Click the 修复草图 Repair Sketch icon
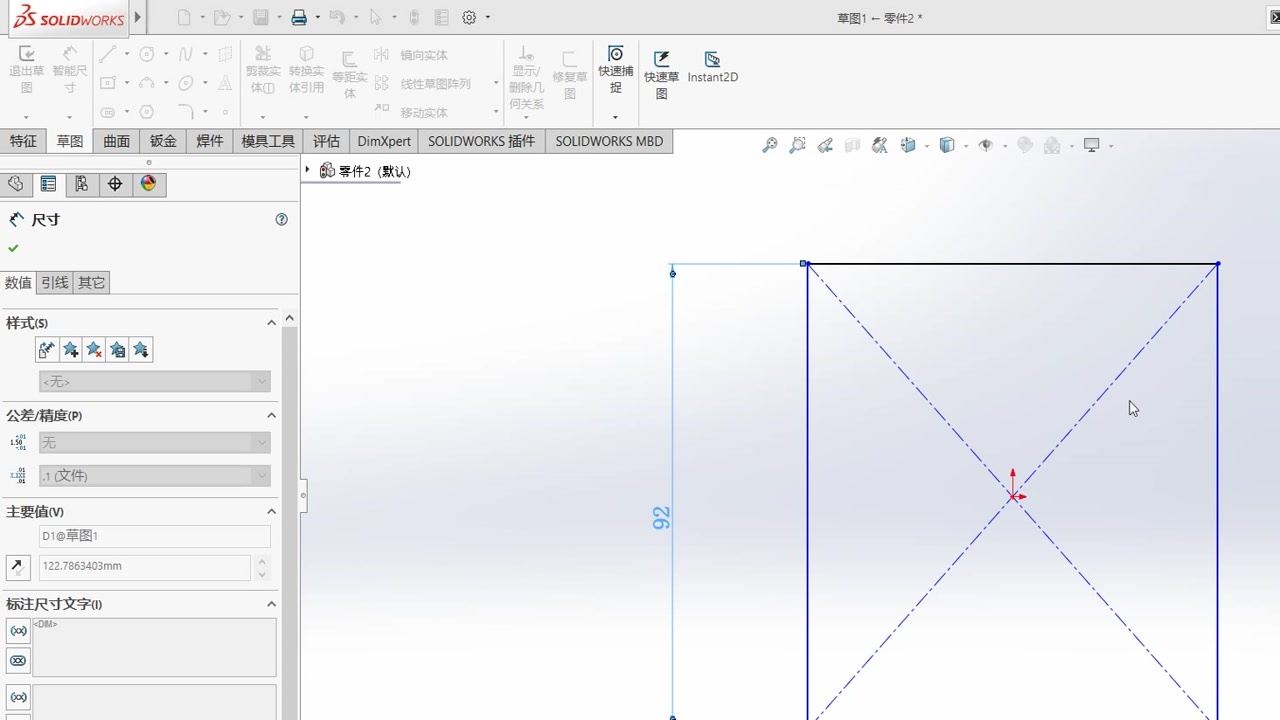Screen dimensions: 1280x720 tap(570, 75)
